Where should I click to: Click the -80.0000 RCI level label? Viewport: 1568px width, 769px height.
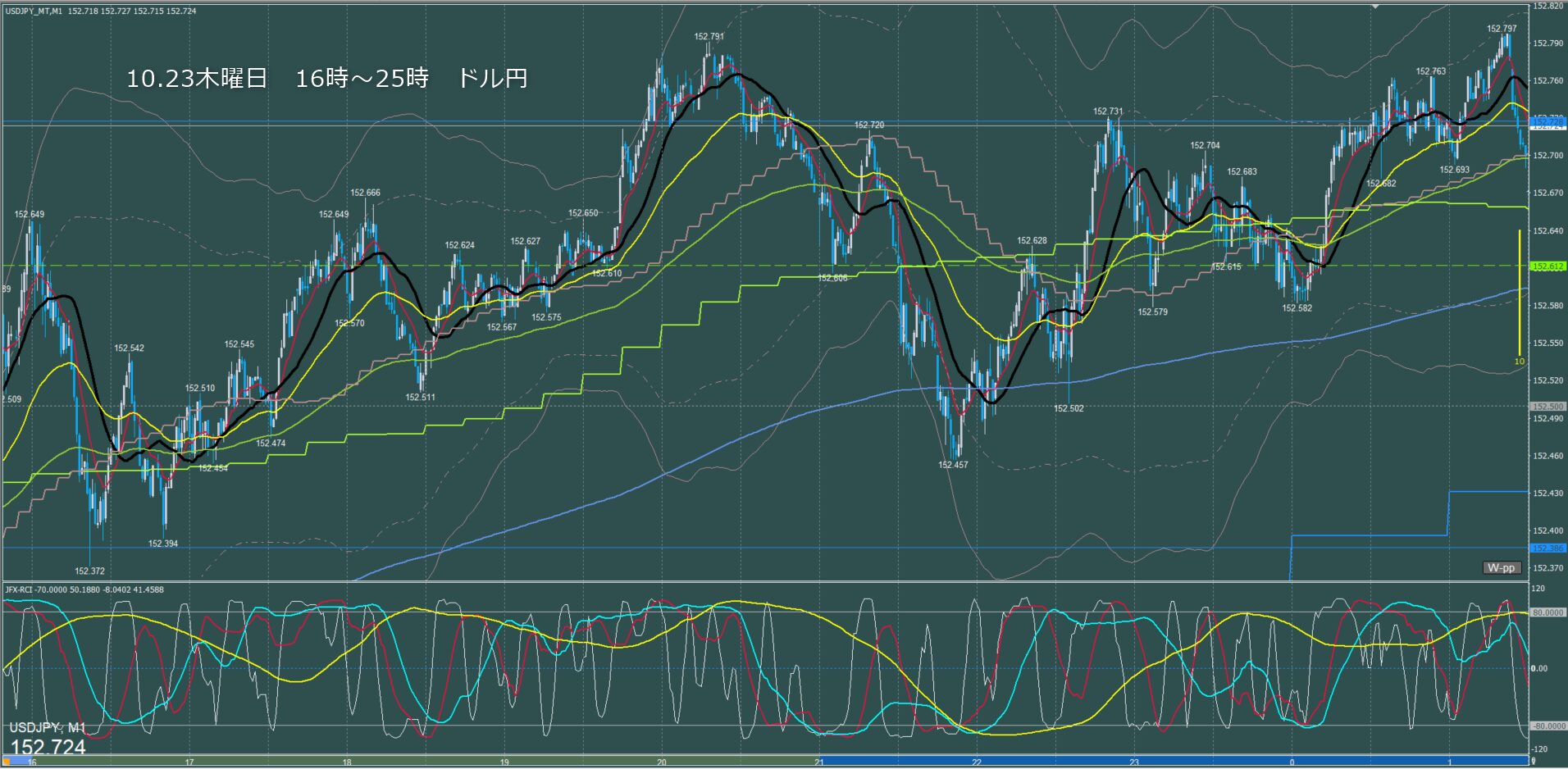pos(1547,726)
